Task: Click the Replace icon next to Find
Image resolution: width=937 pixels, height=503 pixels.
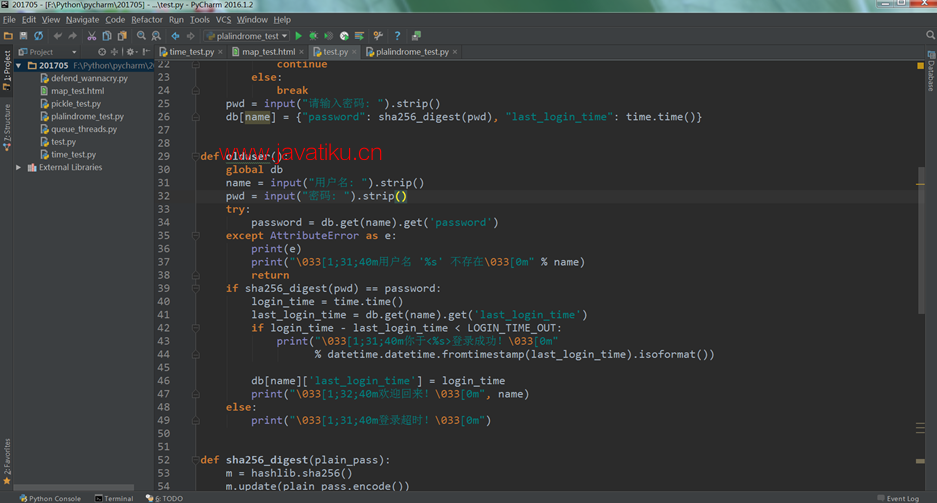Action: (156, 36)
